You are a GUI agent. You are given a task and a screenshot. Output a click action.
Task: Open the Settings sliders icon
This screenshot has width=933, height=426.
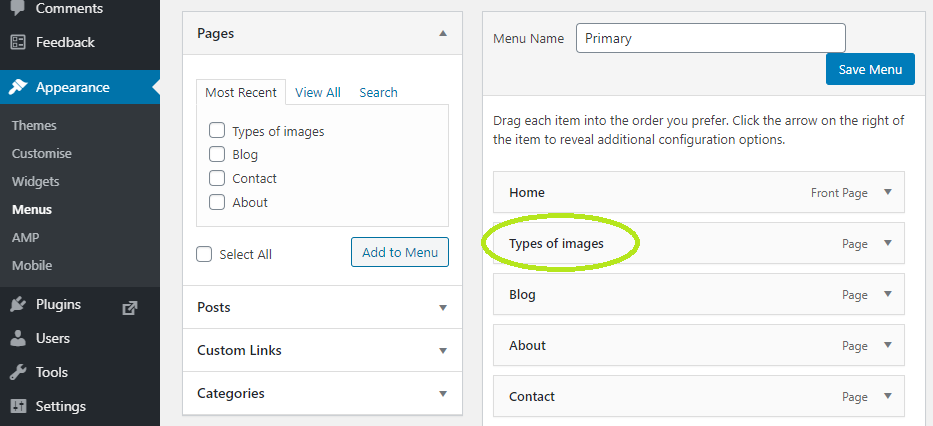(18, 406)
